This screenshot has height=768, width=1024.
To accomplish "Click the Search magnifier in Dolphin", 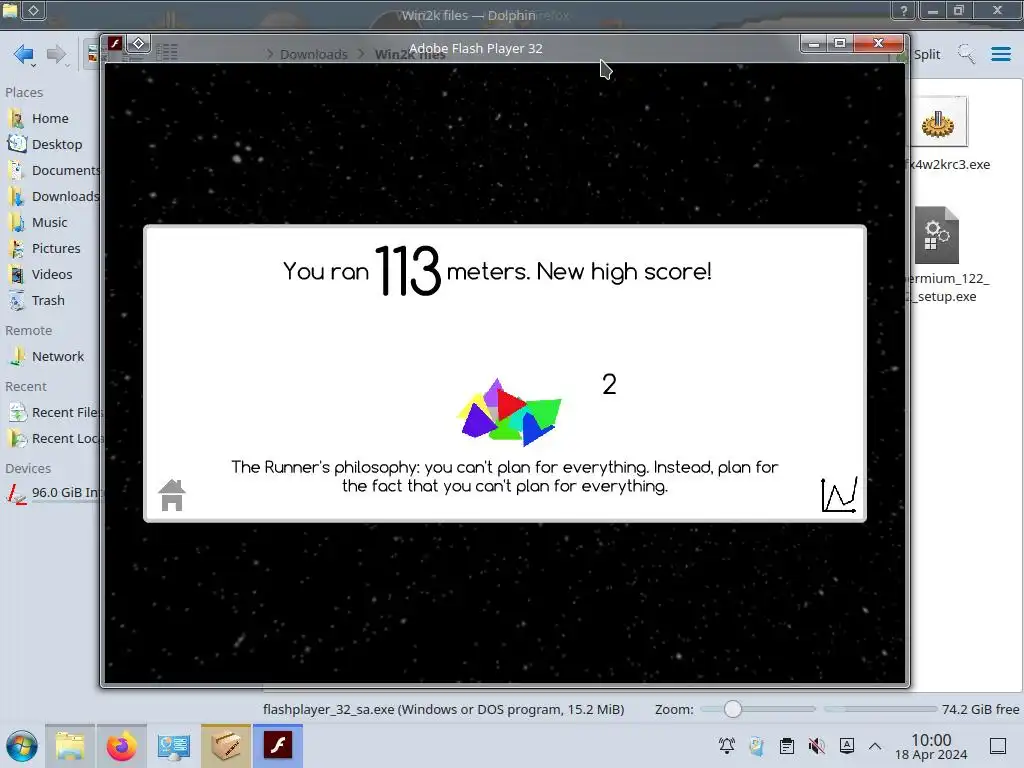I will click(966, 54).
